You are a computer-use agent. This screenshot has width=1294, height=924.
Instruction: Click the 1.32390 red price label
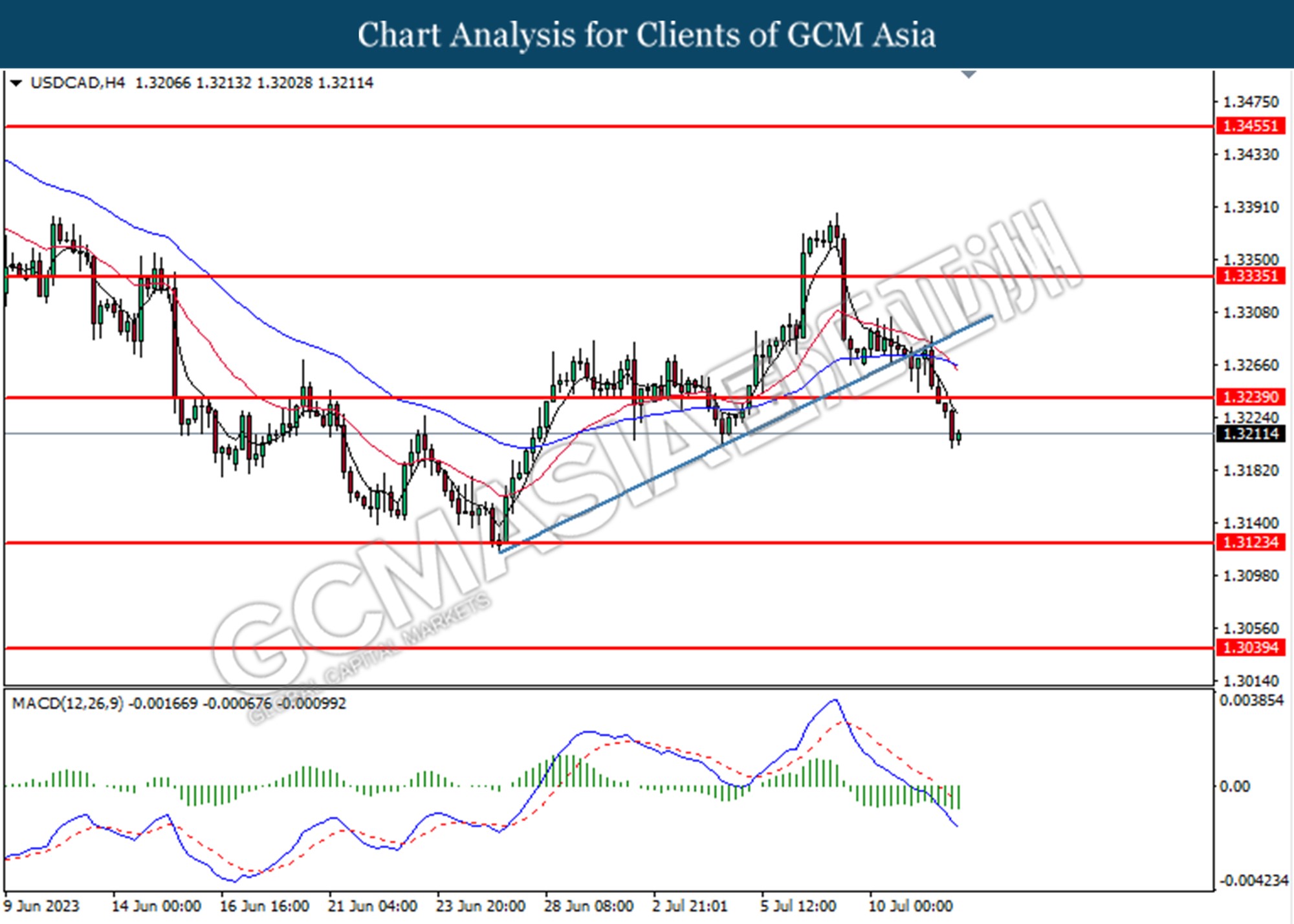point(1250,397)
